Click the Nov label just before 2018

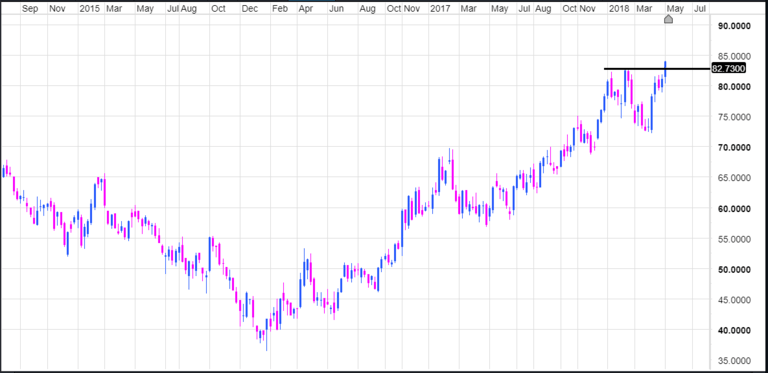coord(588,9)
